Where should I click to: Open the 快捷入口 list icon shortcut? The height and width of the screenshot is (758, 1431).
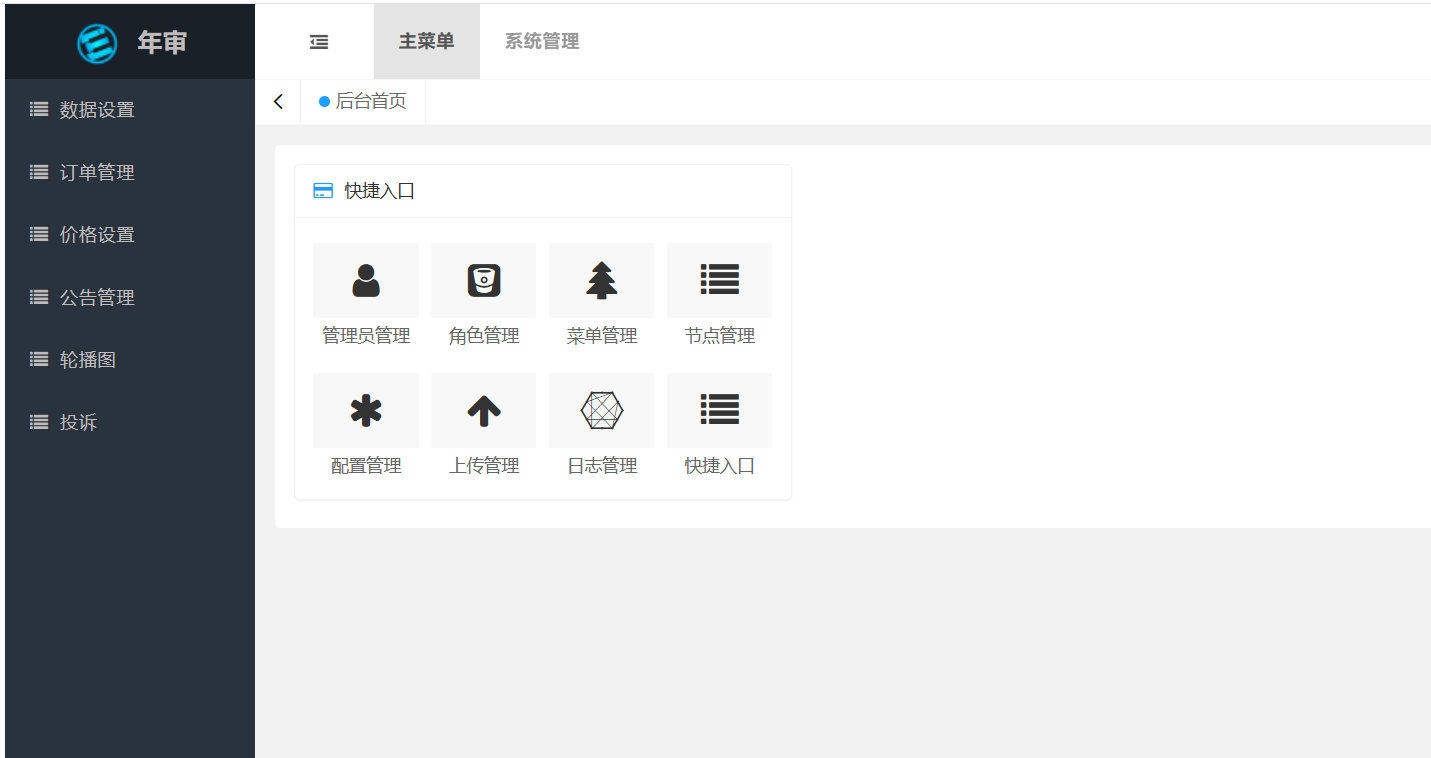(719, 411)
